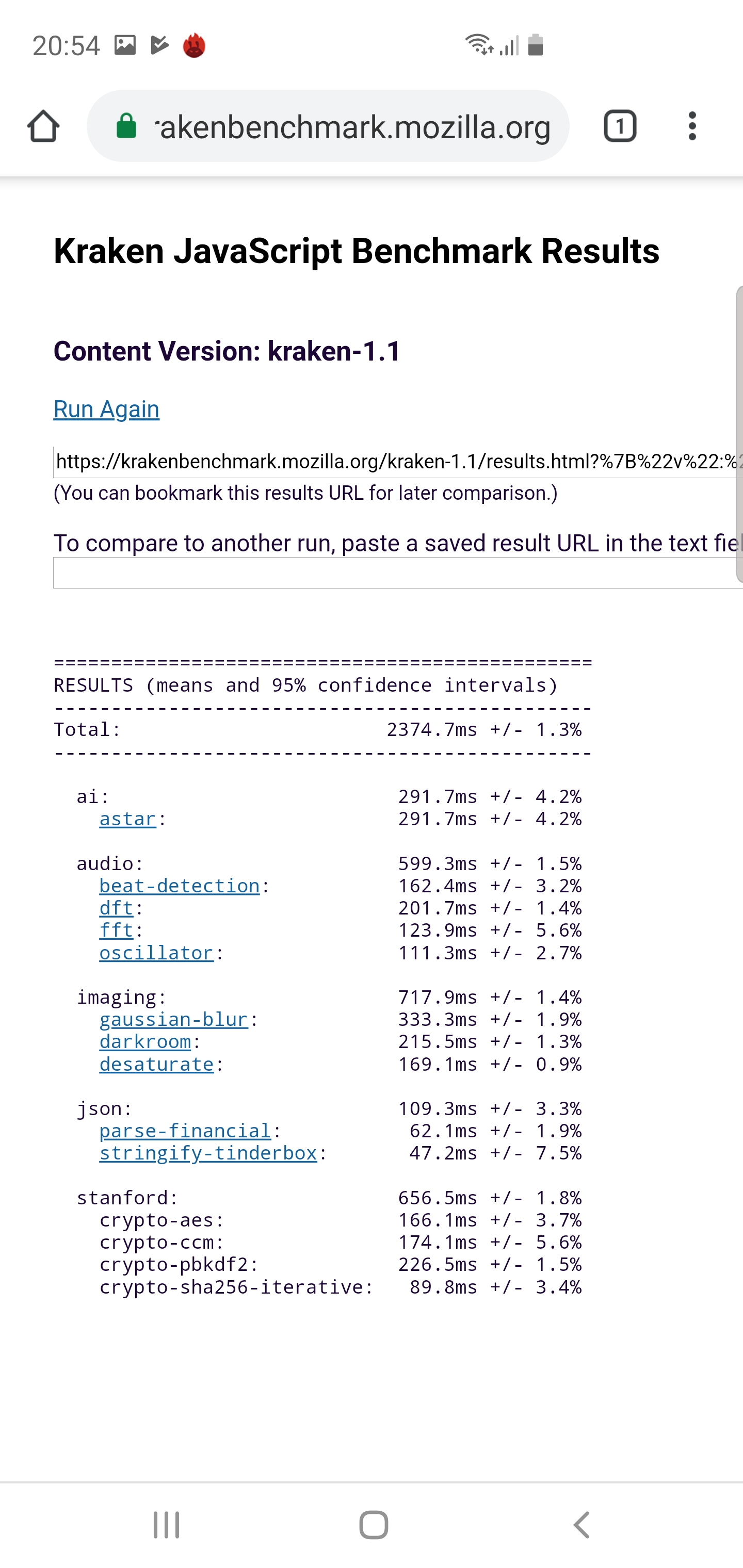Viewport: 743px width, 1568px height.
Task: Open the fft test link
Action: 116,930
